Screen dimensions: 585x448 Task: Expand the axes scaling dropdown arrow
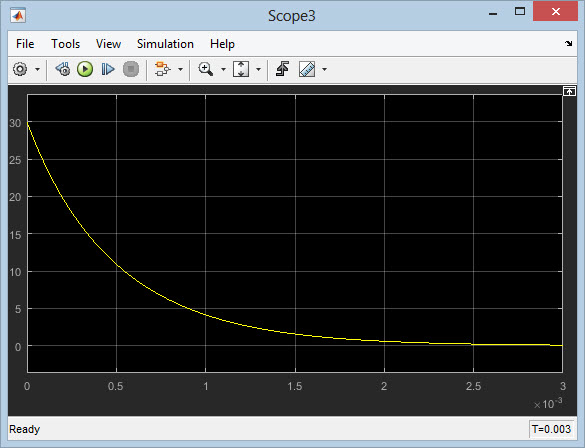tap(259, 69)
